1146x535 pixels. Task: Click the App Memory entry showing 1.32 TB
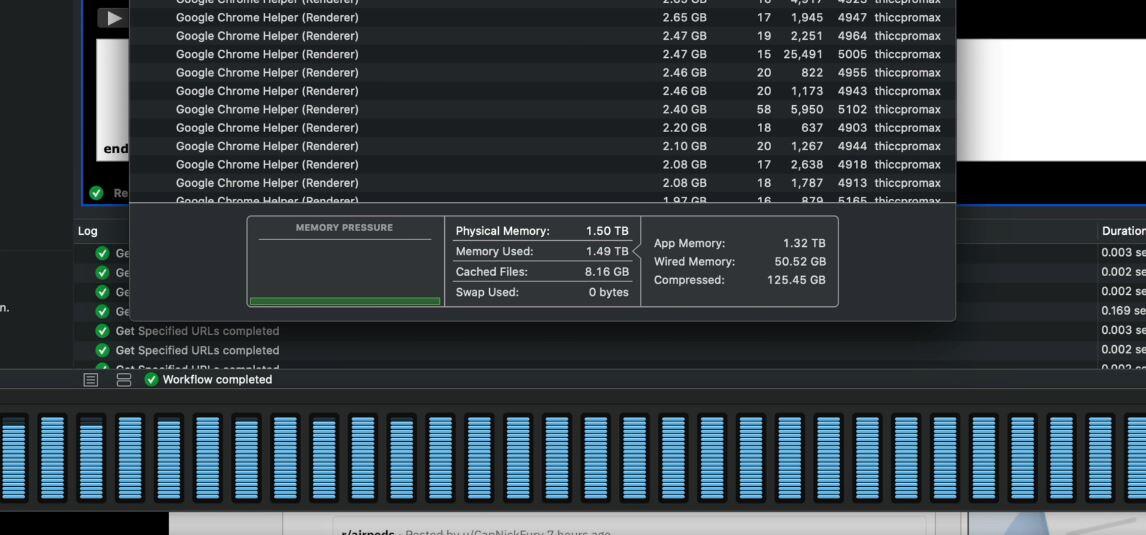point(739,243)
